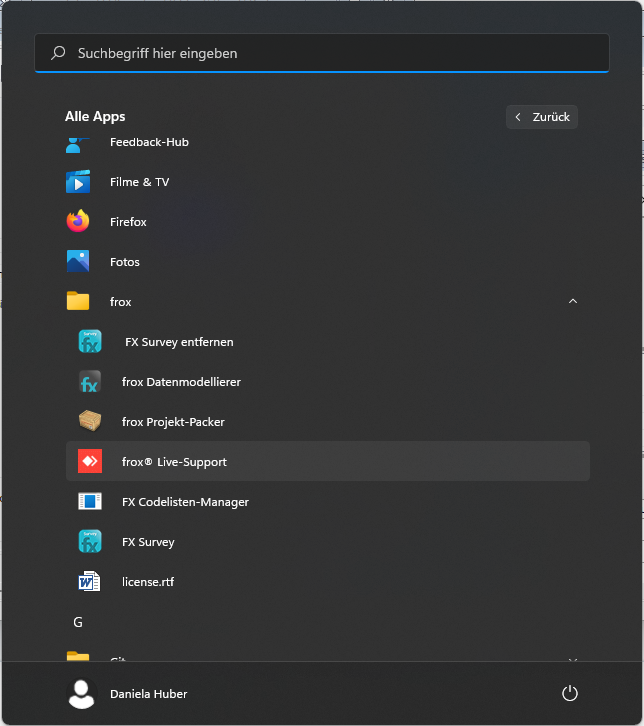Open the Feedback-Hub app
The width and height of the screenshot is (644, 726).
pyautogui.click(x=148, y=143)
